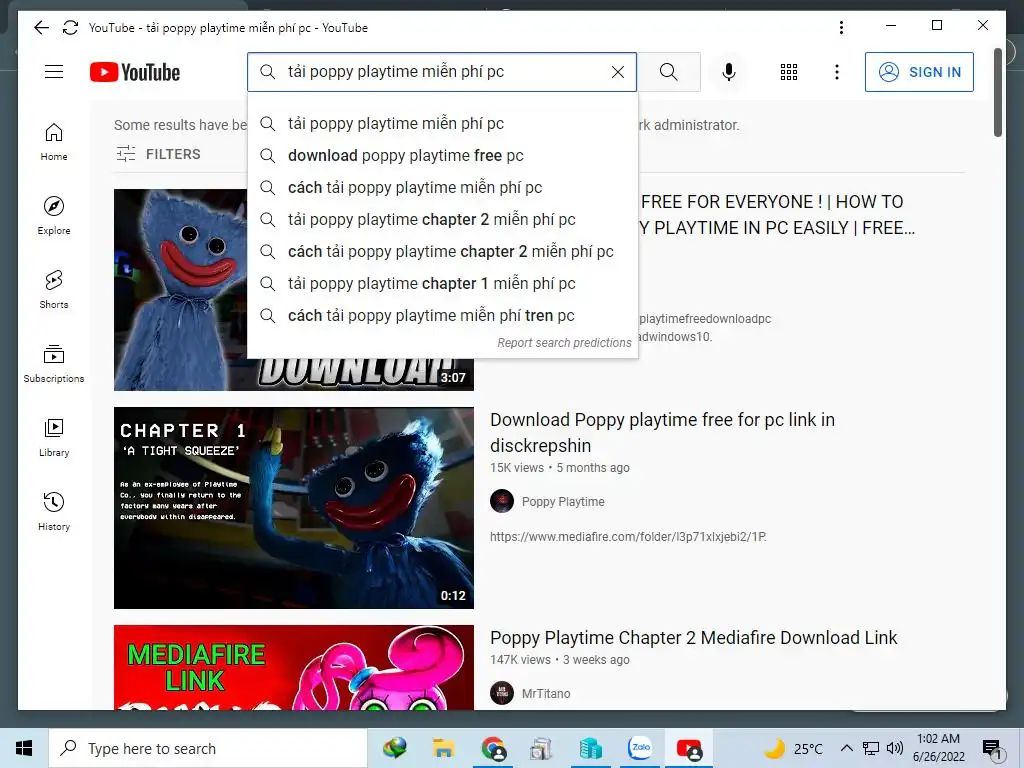Select suggestion ending with 'tren pc'
Viewport: 1024px width, 768px height.
pos(442,315)
